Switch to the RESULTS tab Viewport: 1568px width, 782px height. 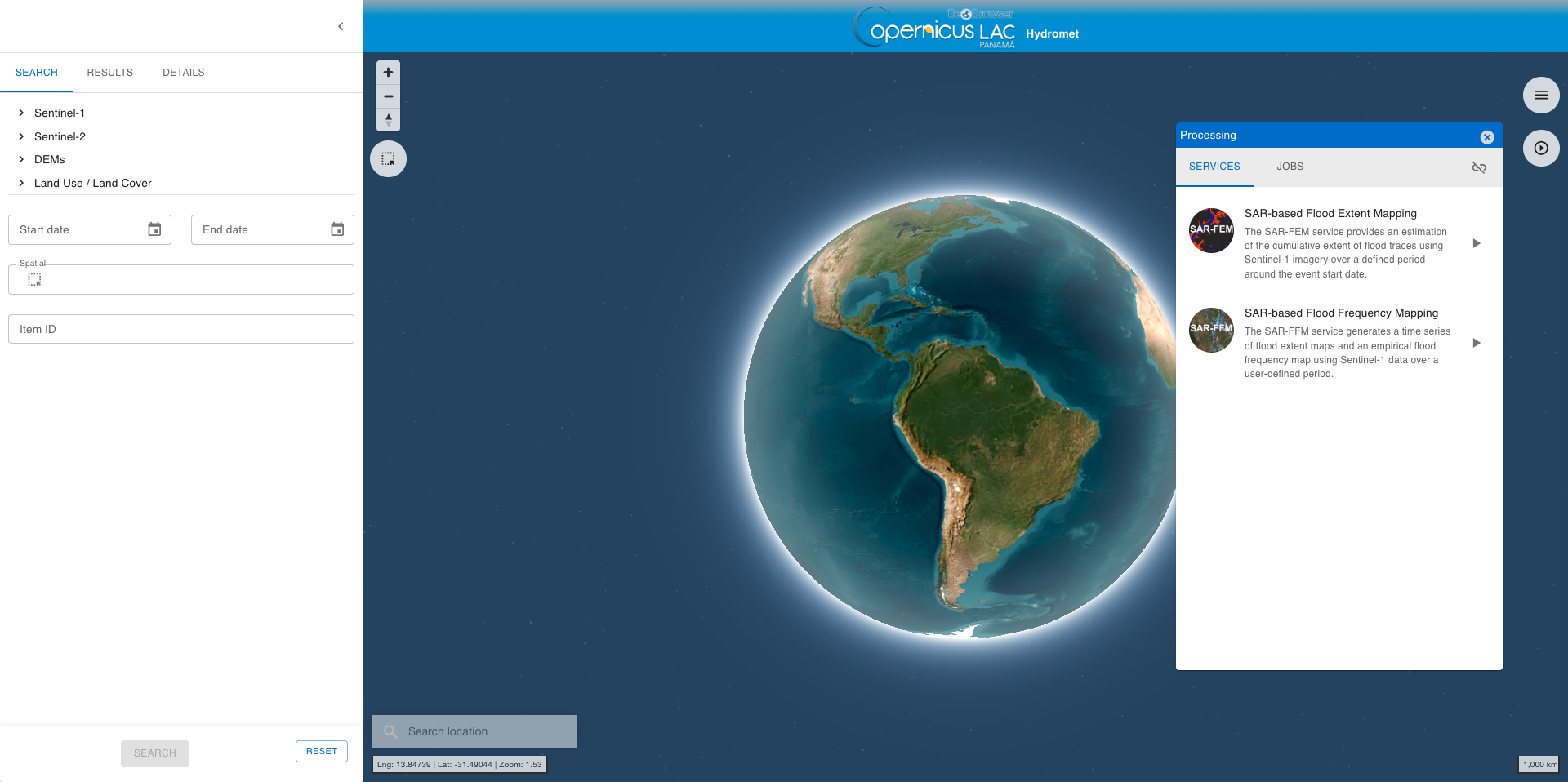point(109,73)
